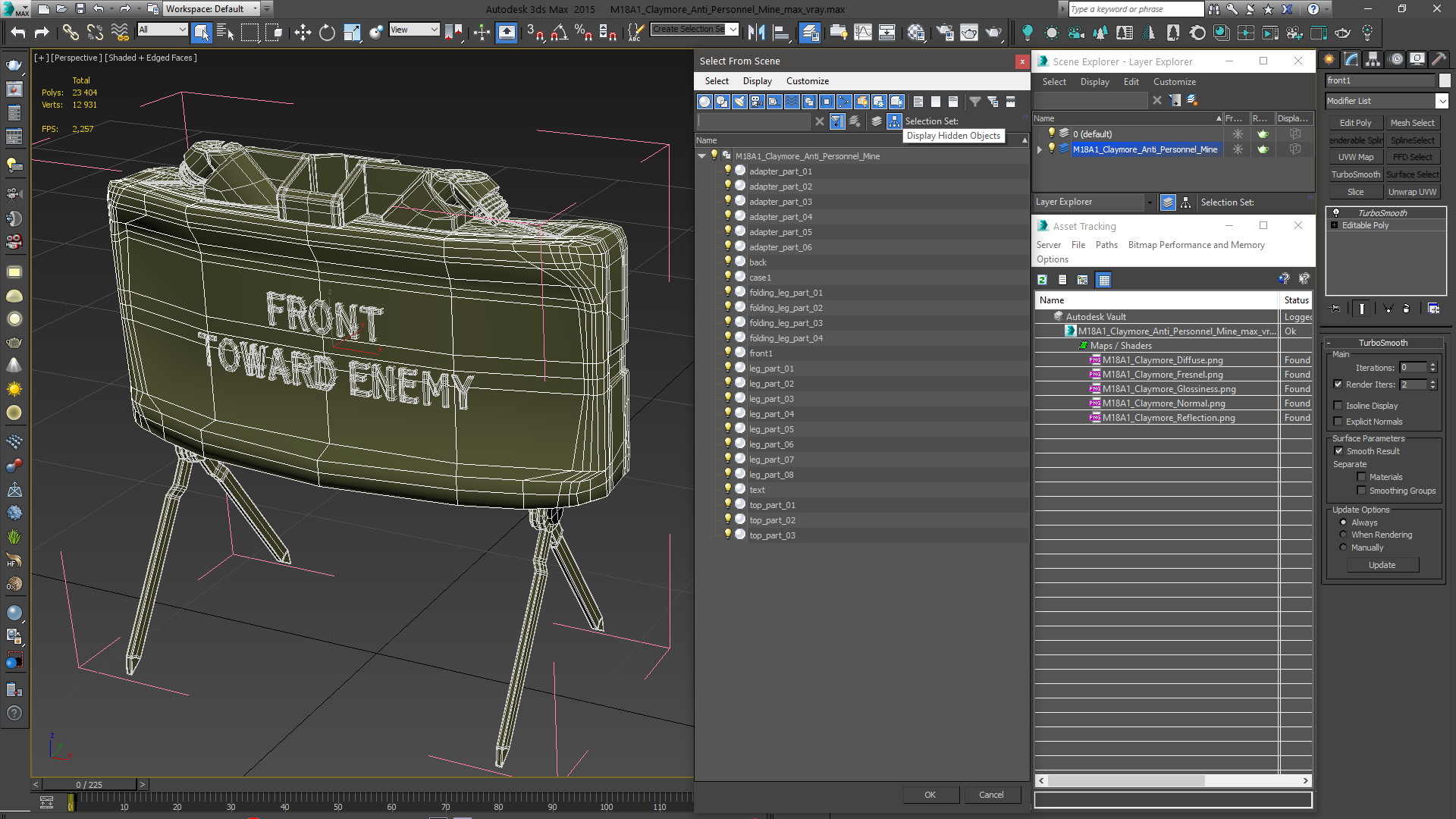Open Customize menu in Select From Scene

[x=807, y=81]
